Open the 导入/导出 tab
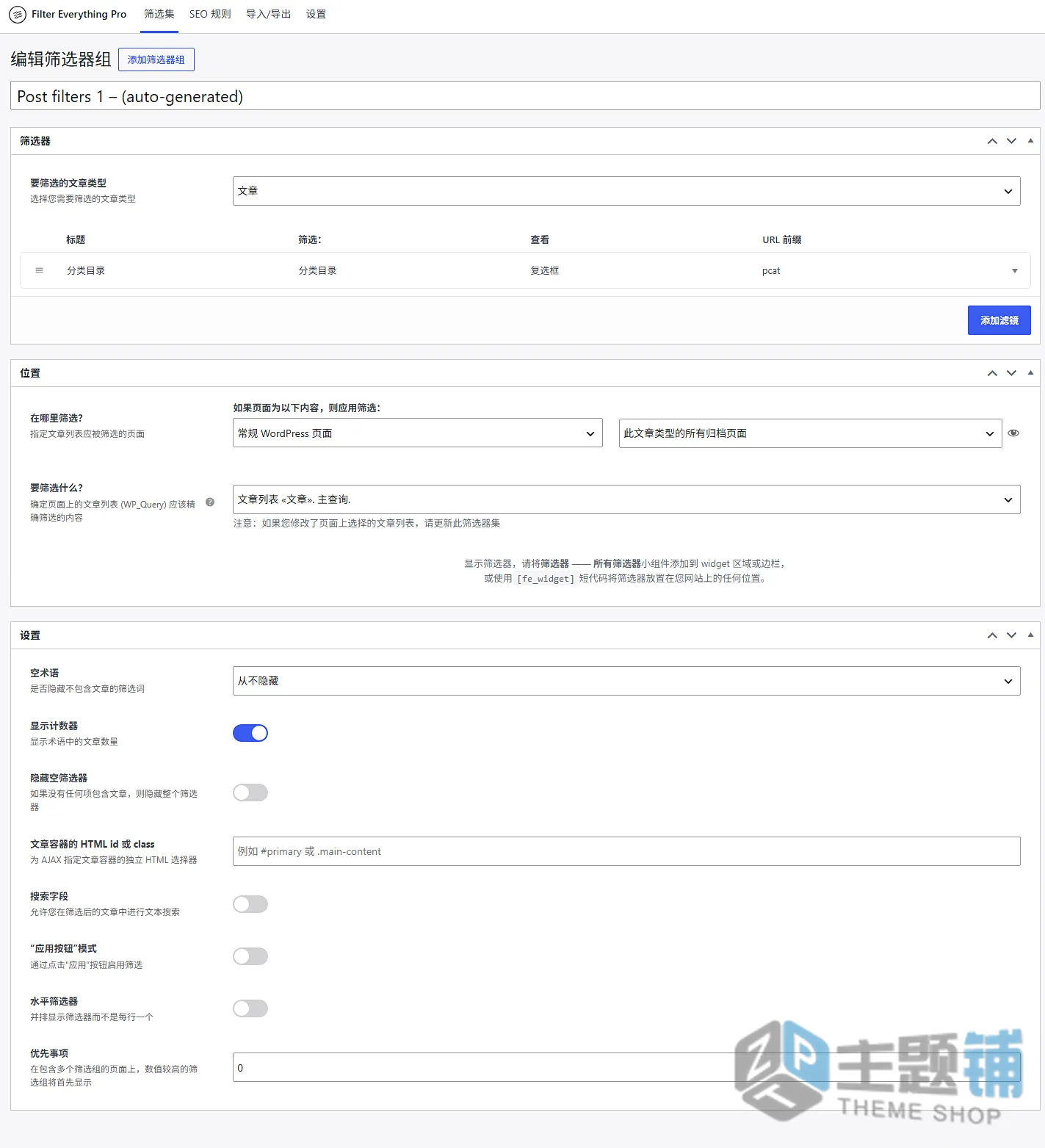 [269, 14]
